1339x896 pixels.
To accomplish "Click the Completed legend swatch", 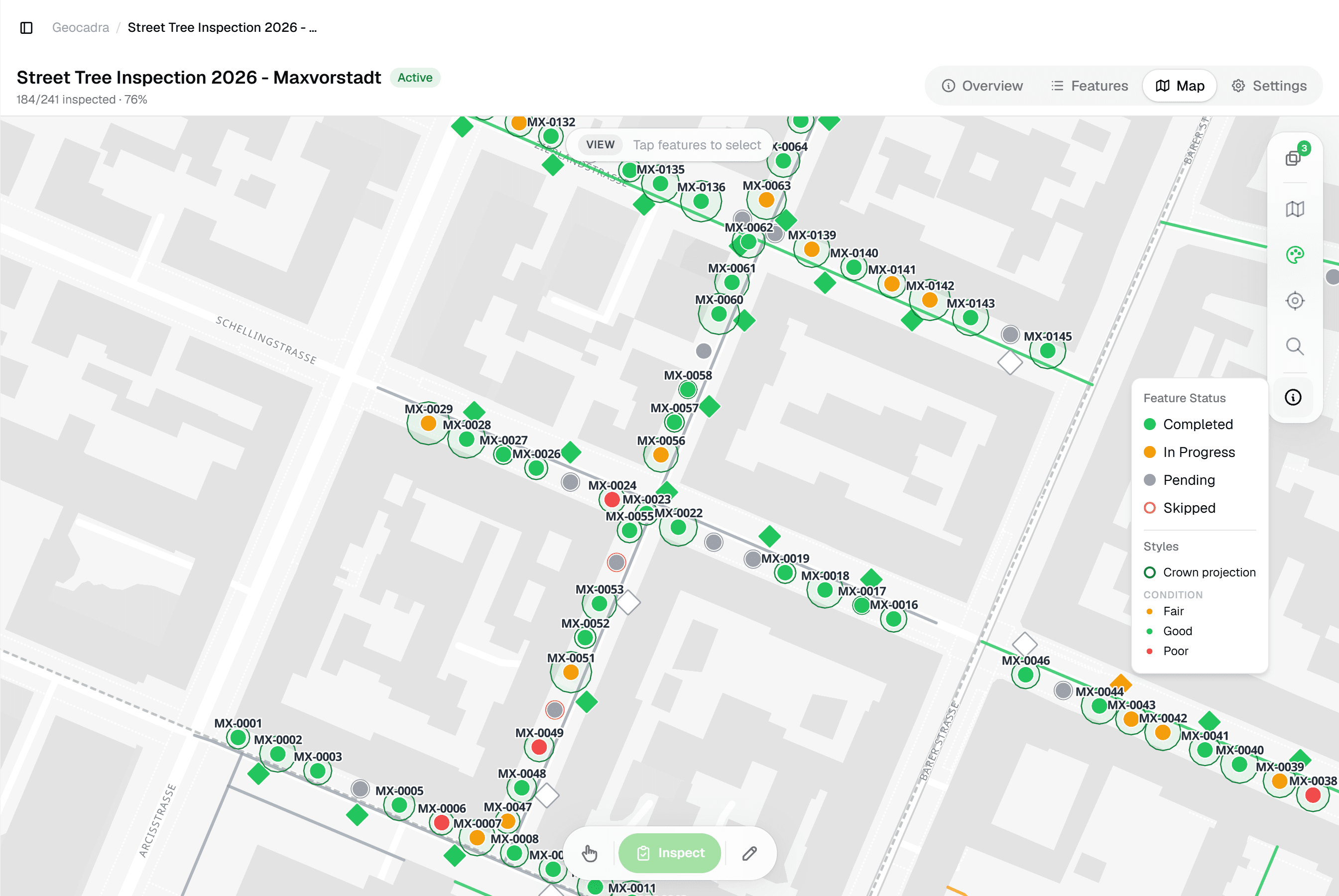I will 1150,424.
